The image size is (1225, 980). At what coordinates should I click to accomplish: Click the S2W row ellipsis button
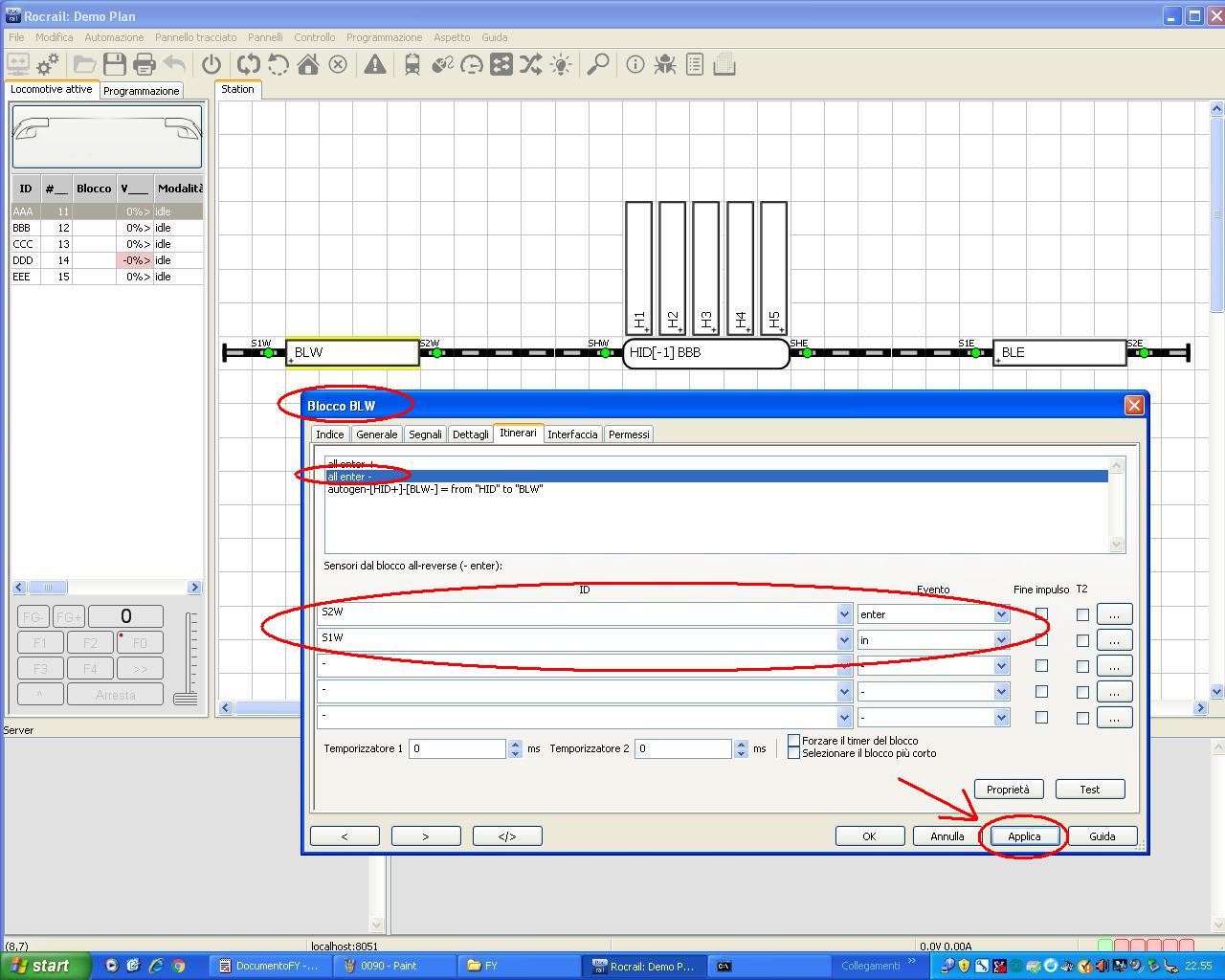[1114, 614]
